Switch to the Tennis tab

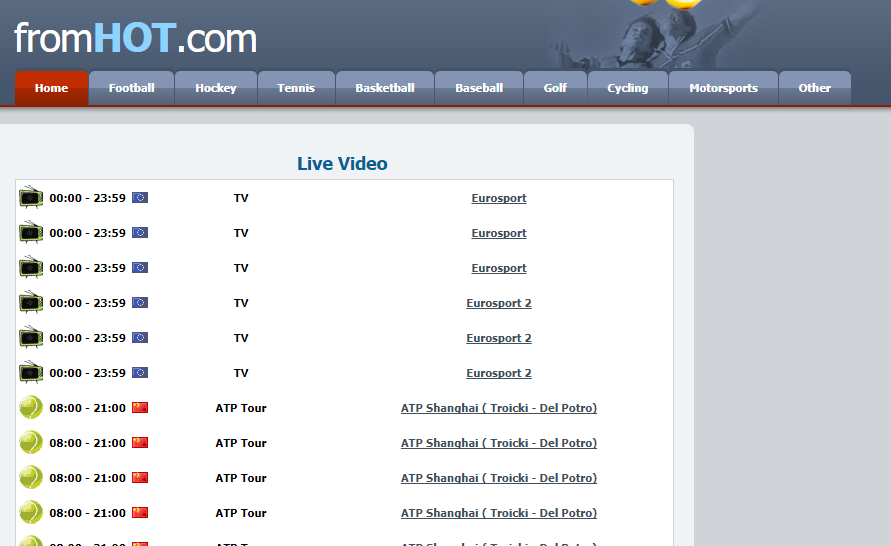point(296,88)
